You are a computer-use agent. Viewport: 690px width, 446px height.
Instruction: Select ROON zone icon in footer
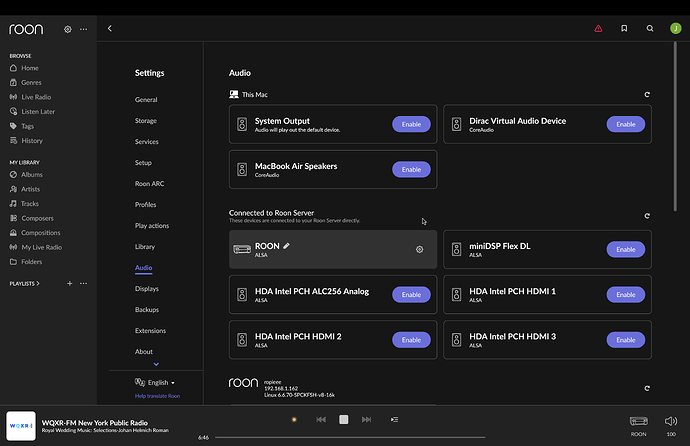[x=639, y=421]
